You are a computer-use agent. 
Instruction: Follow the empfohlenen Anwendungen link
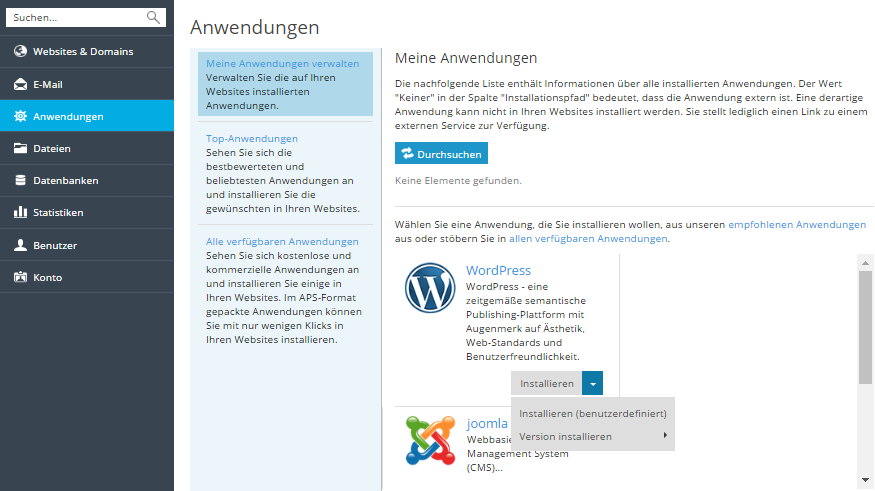click(797, 225)
